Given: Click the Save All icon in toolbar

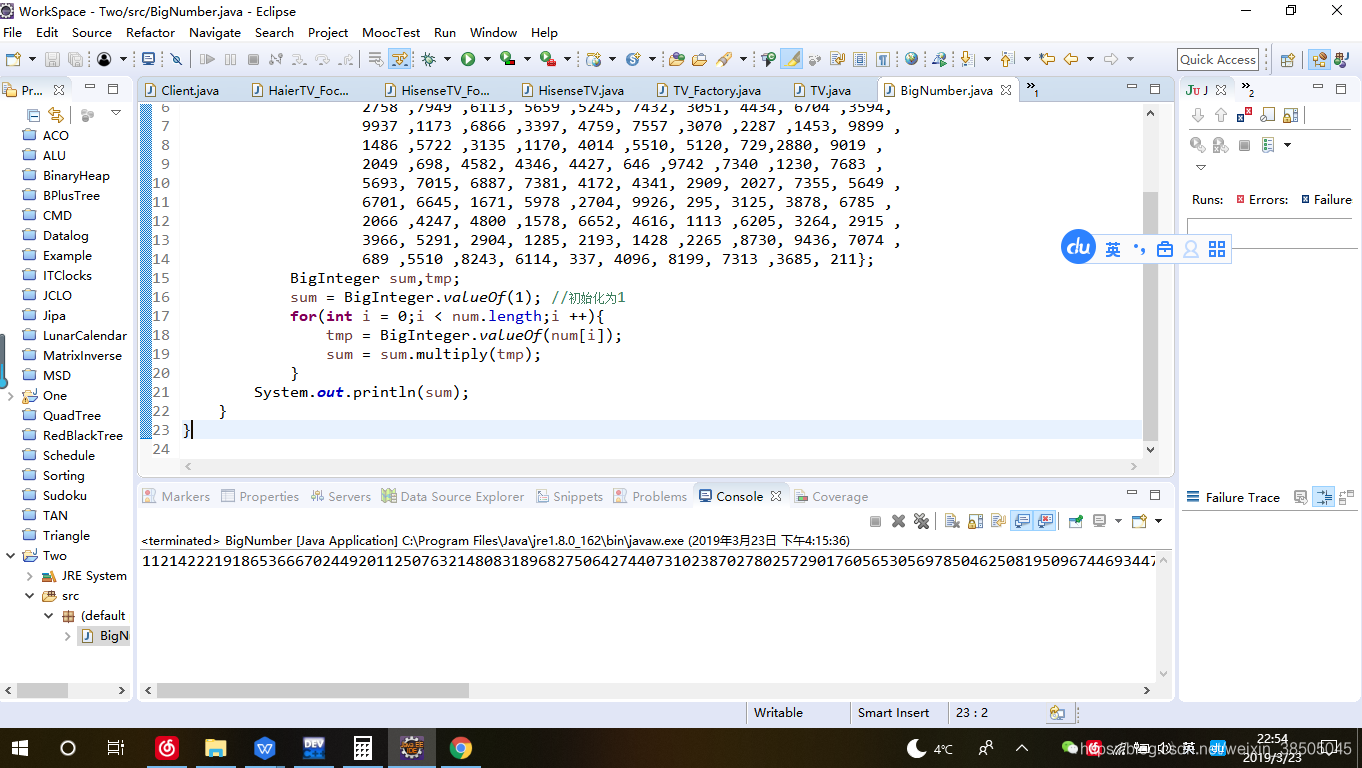Looking at the screenshot, I should point(75,59).
